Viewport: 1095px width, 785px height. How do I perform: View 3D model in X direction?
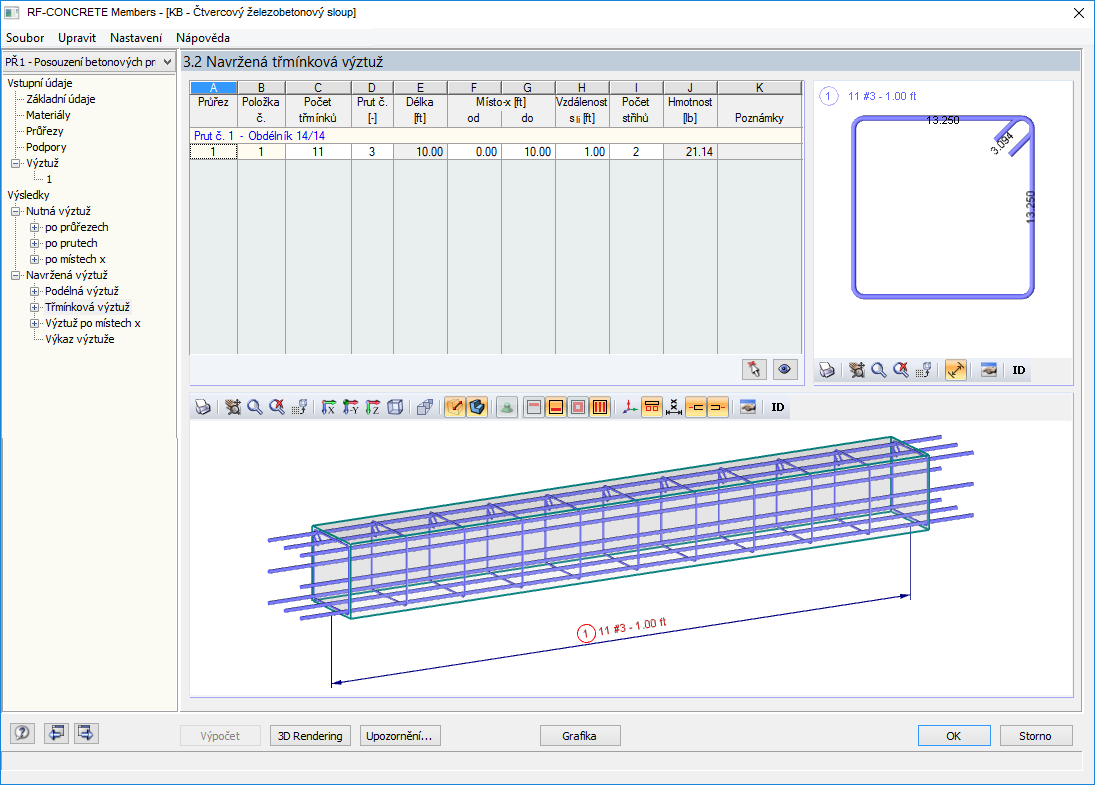329,407
